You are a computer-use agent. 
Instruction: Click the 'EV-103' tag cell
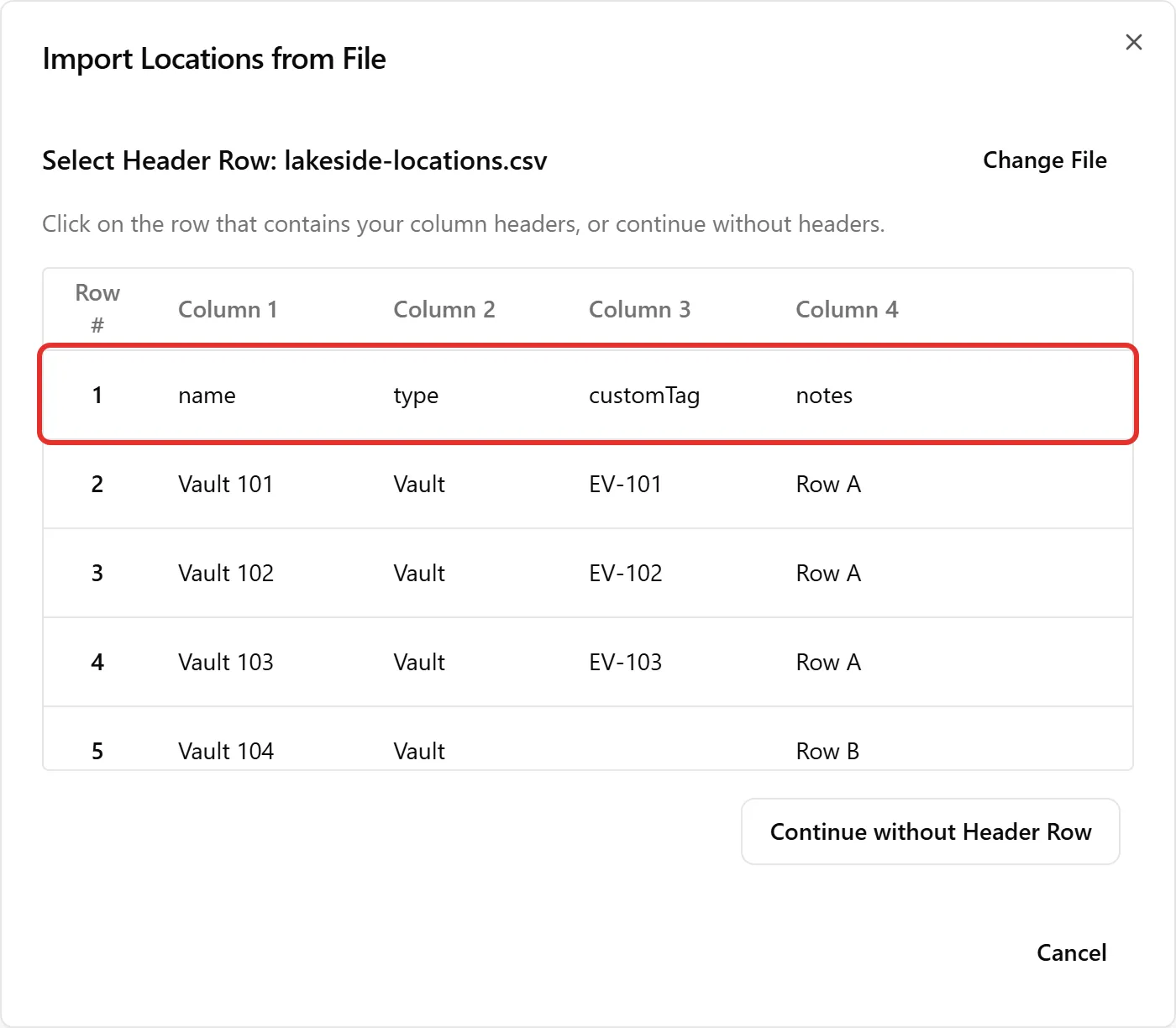coord(626,663)
